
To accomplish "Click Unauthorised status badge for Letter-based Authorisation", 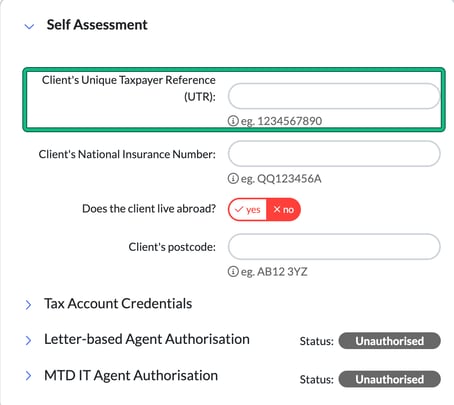I will pos(390,341).
